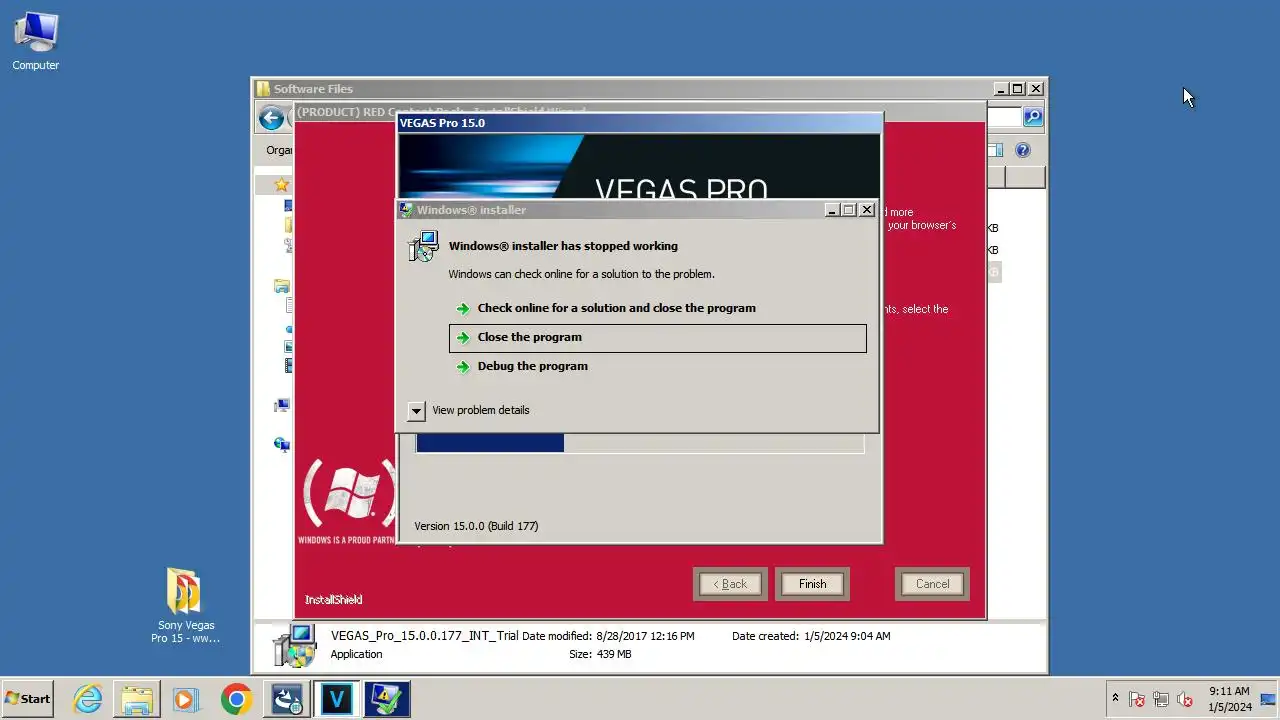This screenshot has height=720, width=1280.
Task: Click the green arrow beside Check online
Action: point(462,309)
